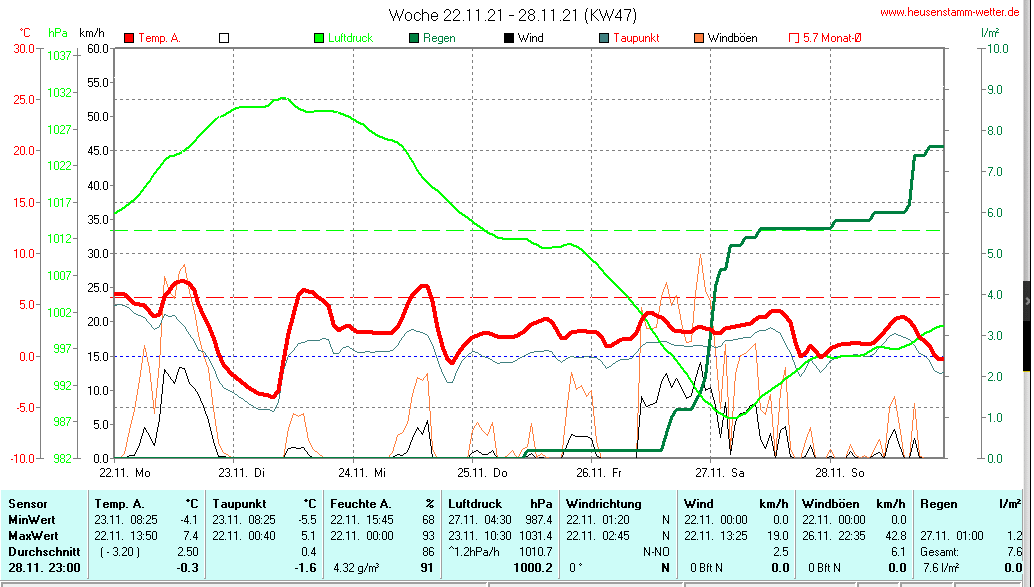Click the km/h axis unit label
The width and height of the screenshot is (1034, 587).
point(92,32)
